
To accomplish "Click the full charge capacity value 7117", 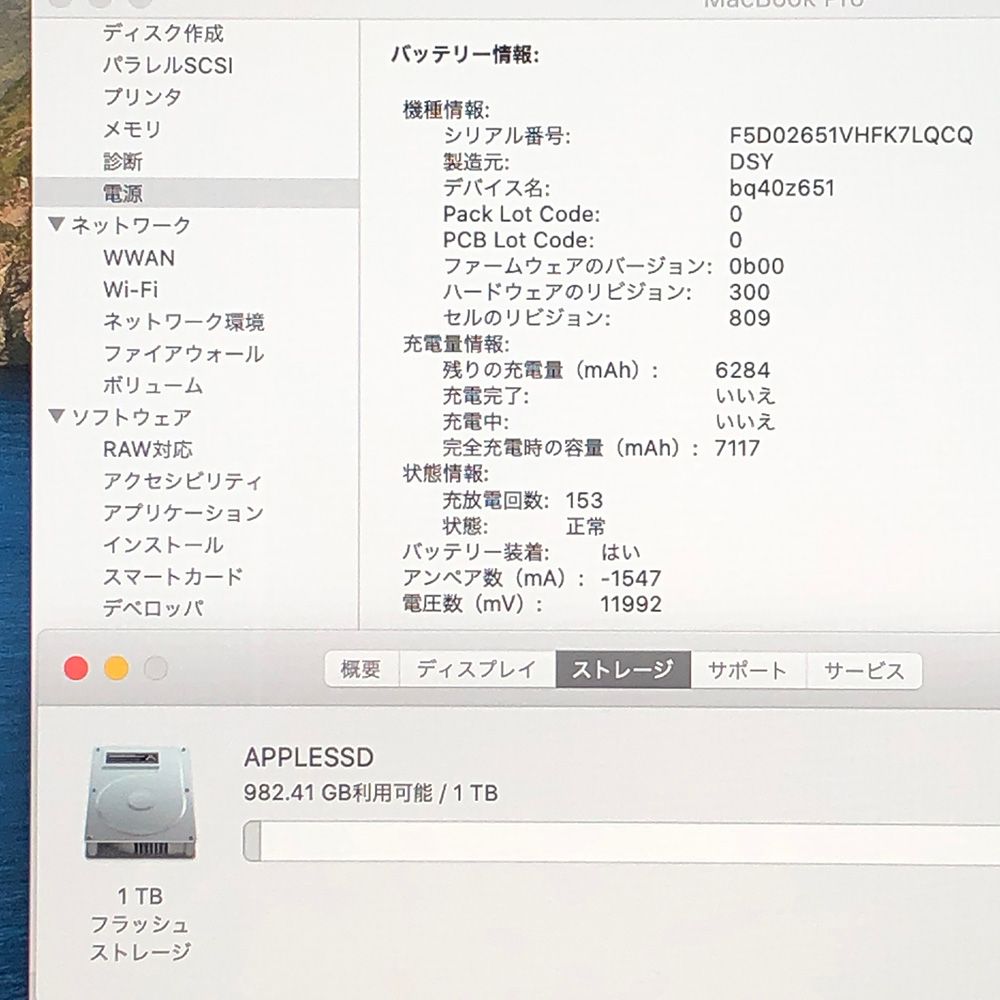I will (x=737, y=448).
